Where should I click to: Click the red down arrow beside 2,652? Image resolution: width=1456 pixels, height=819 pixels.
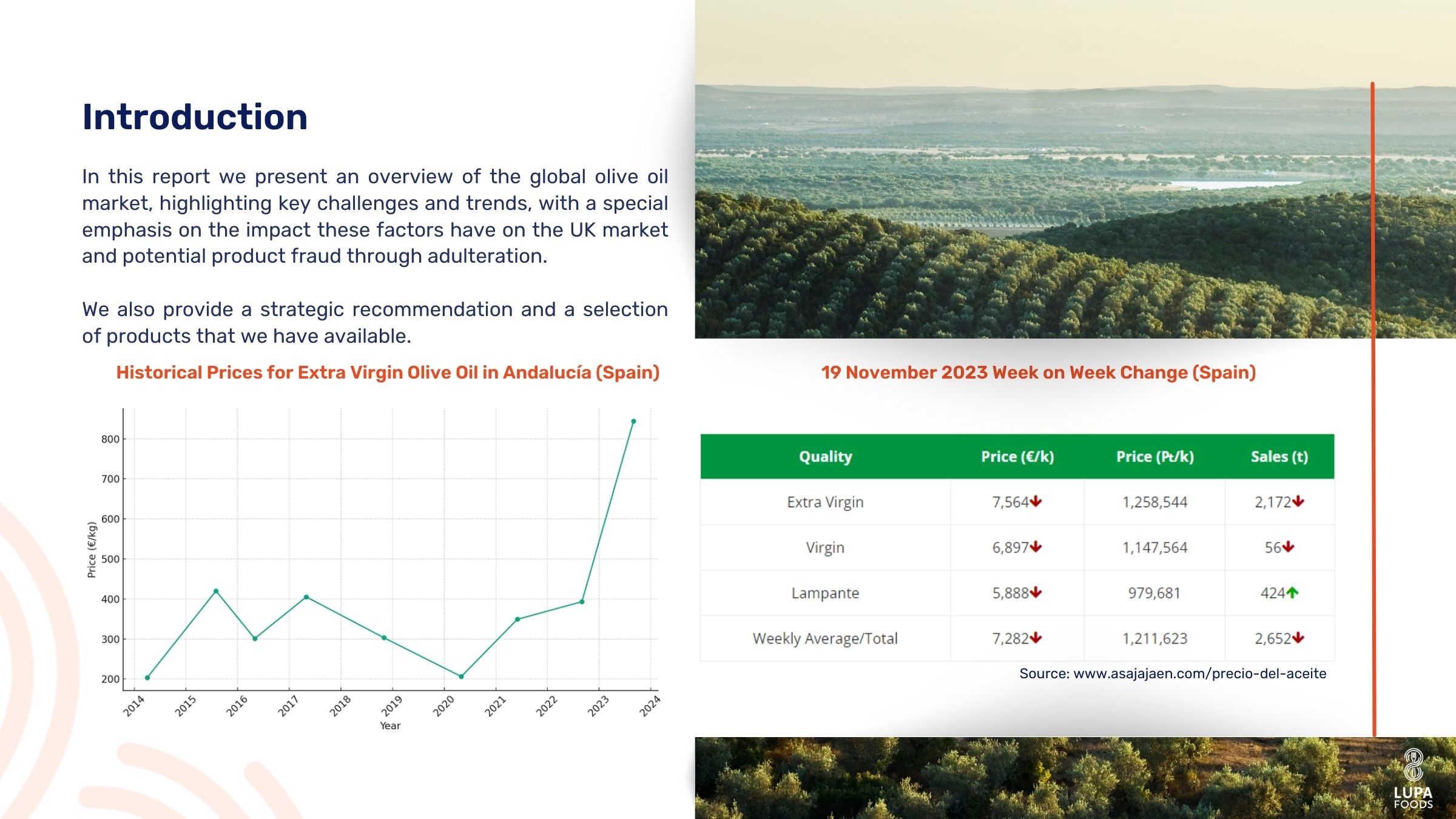coord(1298,638)
